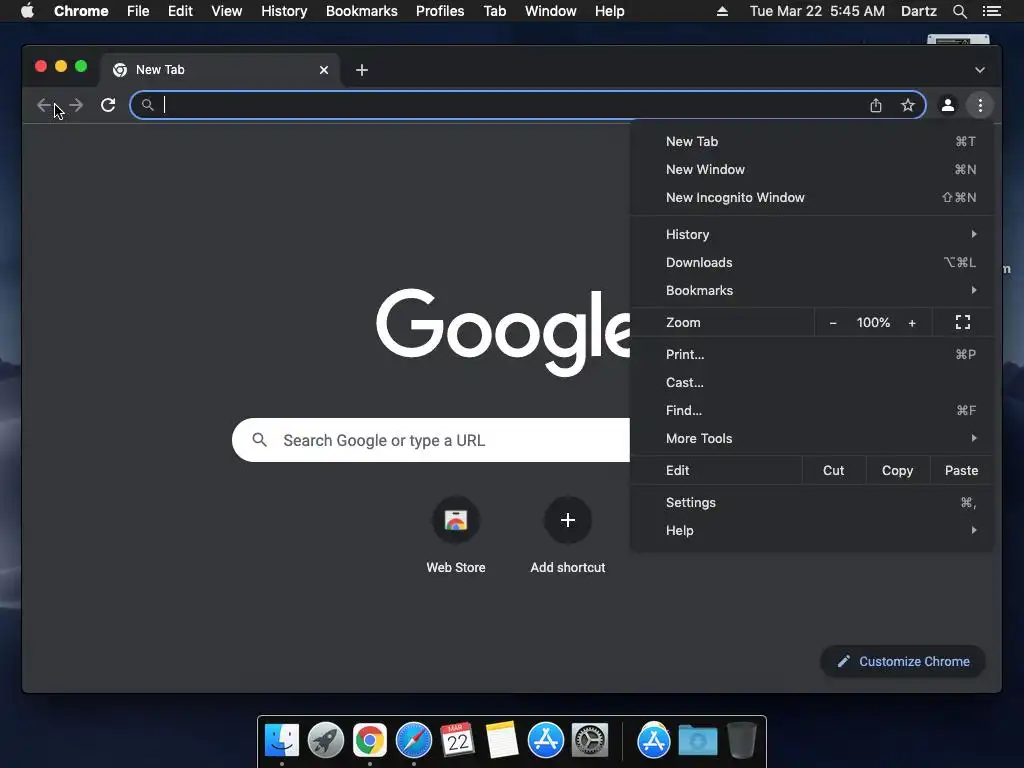
Task: Open the Tab menu in menu bar
Action: pos(495,11)
